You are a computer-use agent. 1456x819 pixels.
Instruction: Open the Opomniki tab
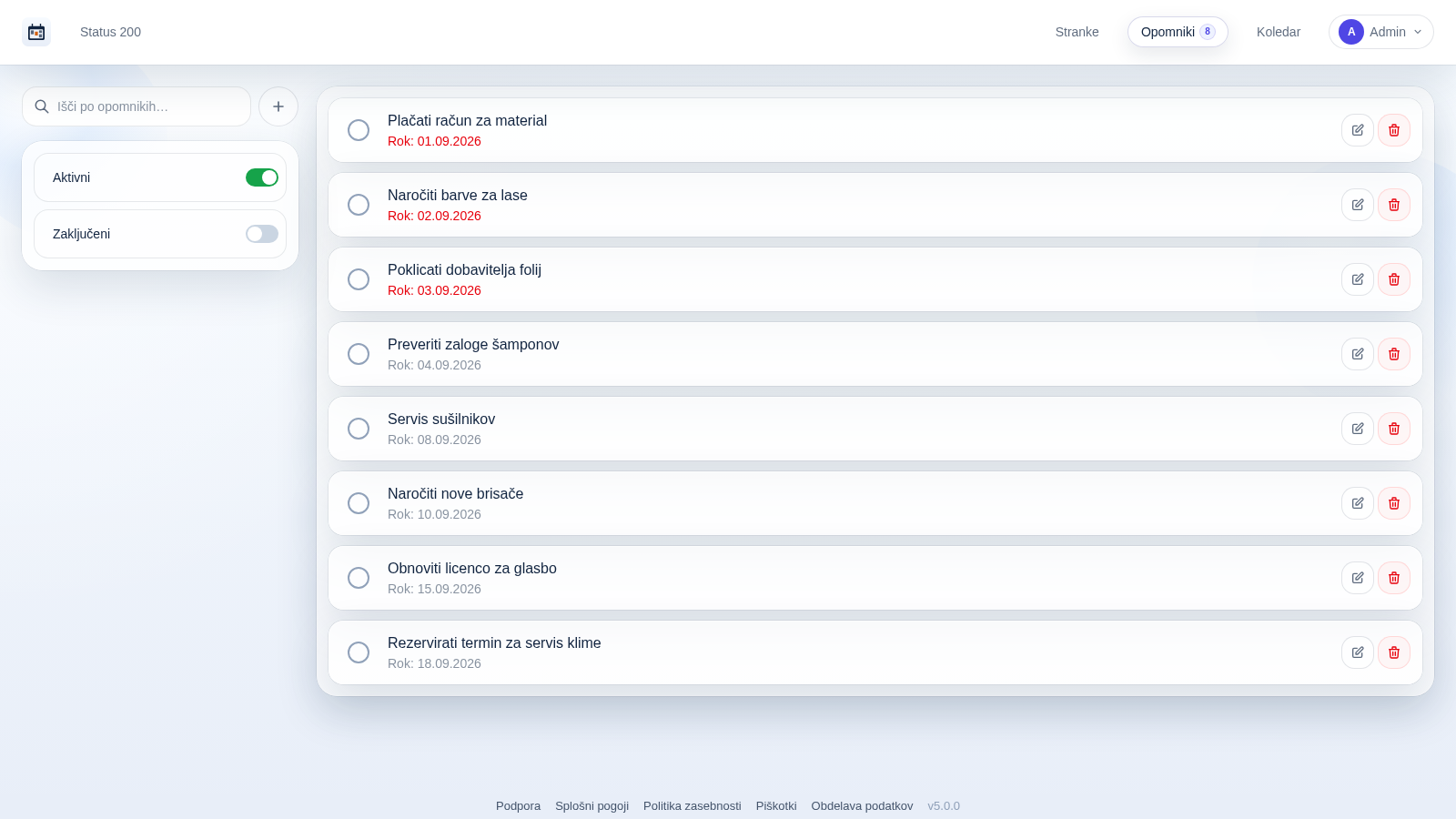(x=1178, y=32)
